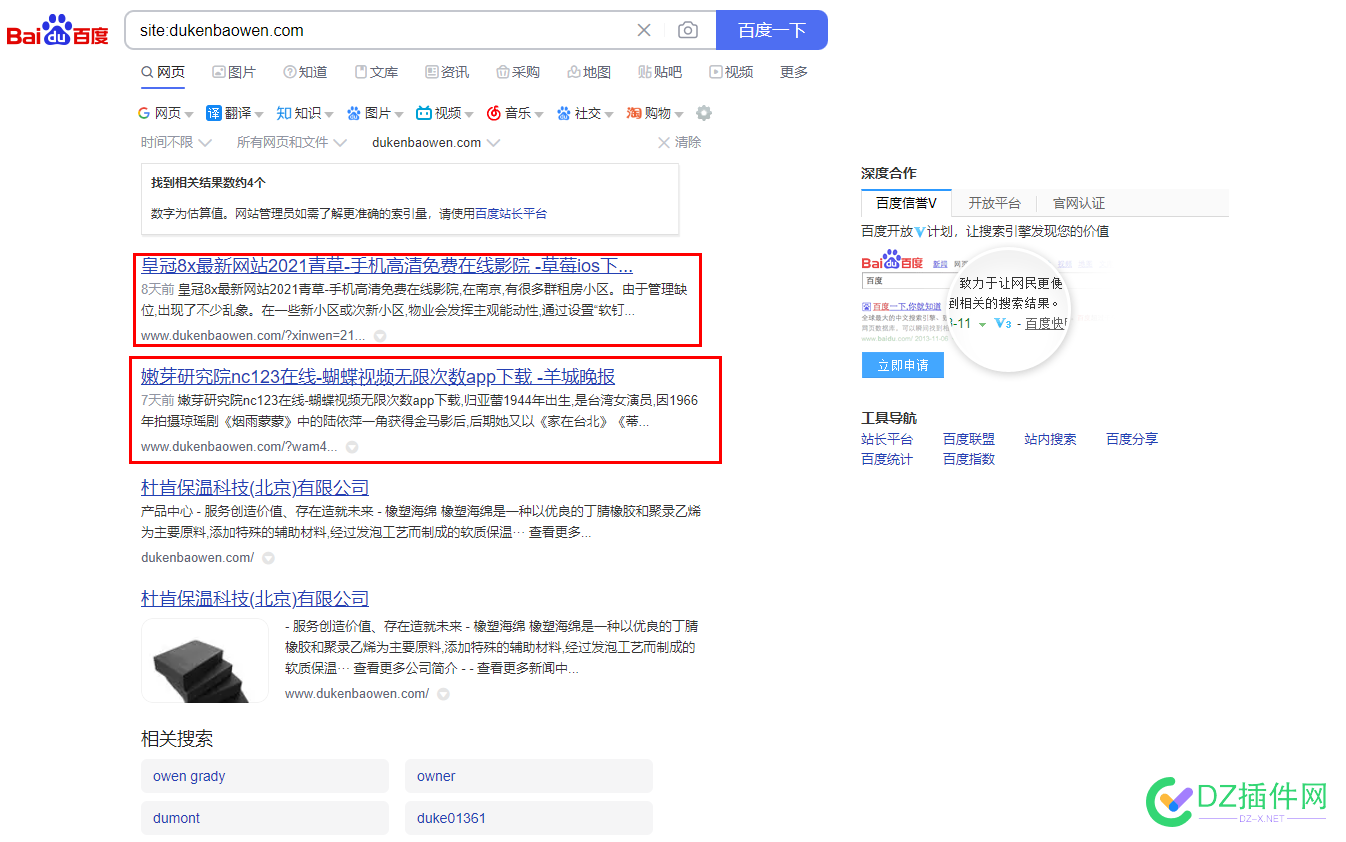The height and width of the screenshot is (842, 1346).
Task: Click snapshot arrow next to www.dukenbaowen.com/ URL
Action: coord(443,694)
